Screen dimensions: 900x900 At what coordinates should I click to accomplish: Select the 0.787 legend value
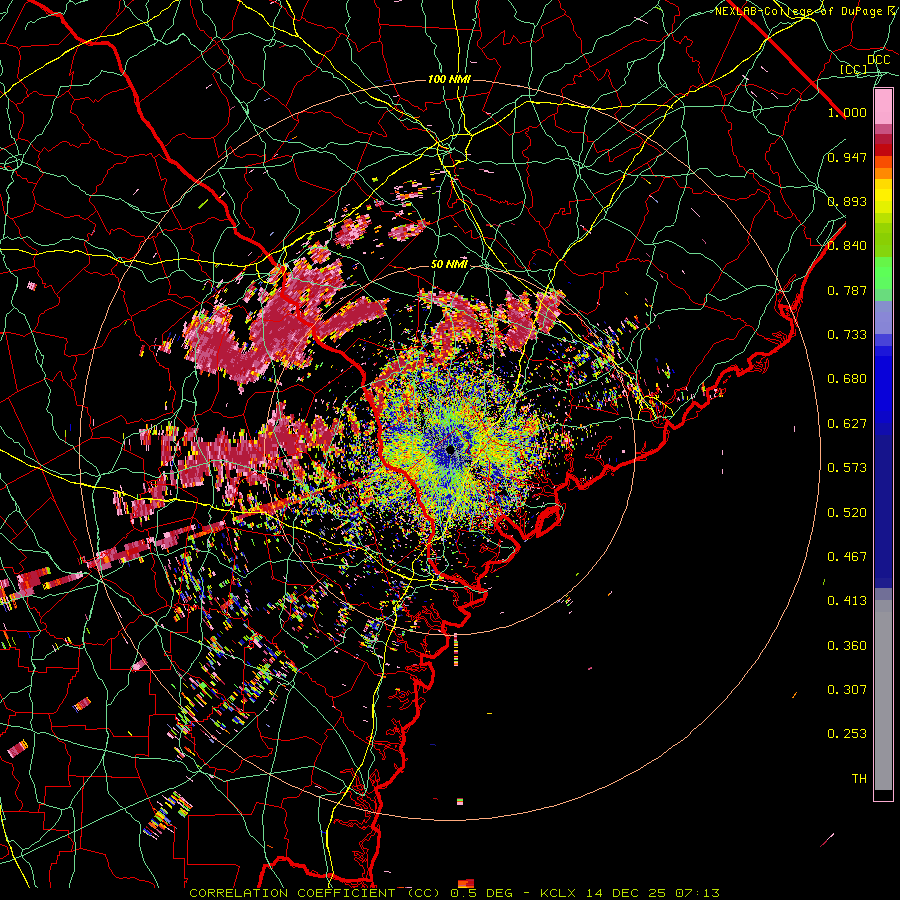[x=847, y=290]
